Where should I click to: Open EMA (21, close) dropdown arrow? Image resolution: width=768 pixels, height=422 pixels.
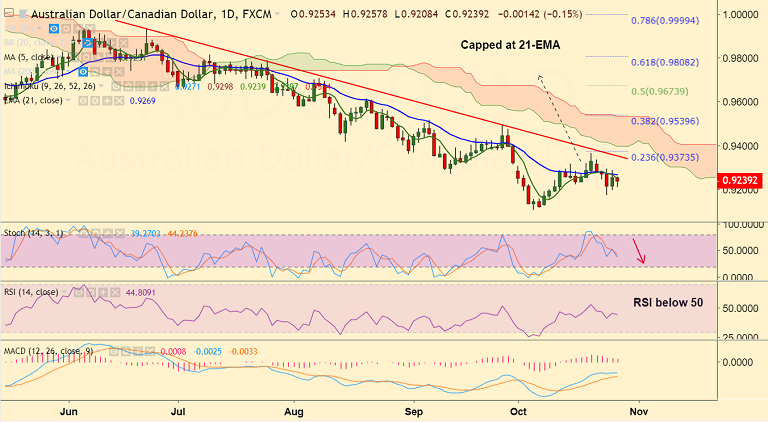(68, 100)
